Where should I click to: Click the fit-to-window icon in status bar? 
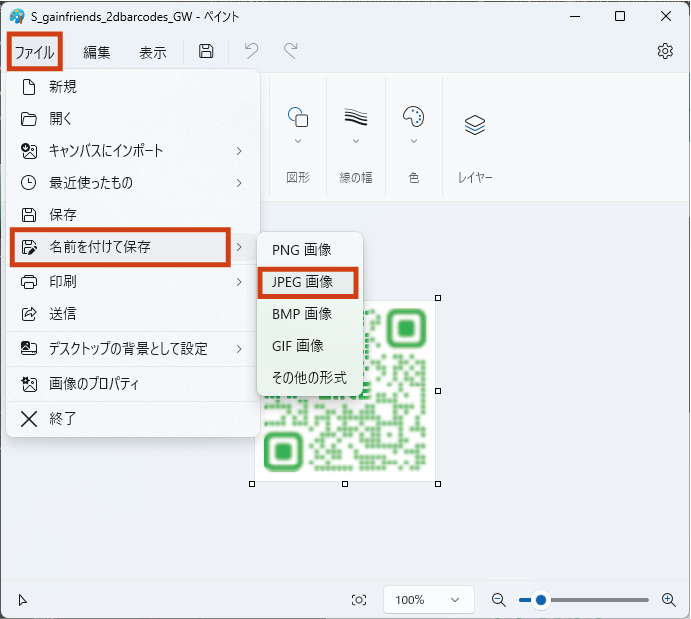(x=359, y=600)
